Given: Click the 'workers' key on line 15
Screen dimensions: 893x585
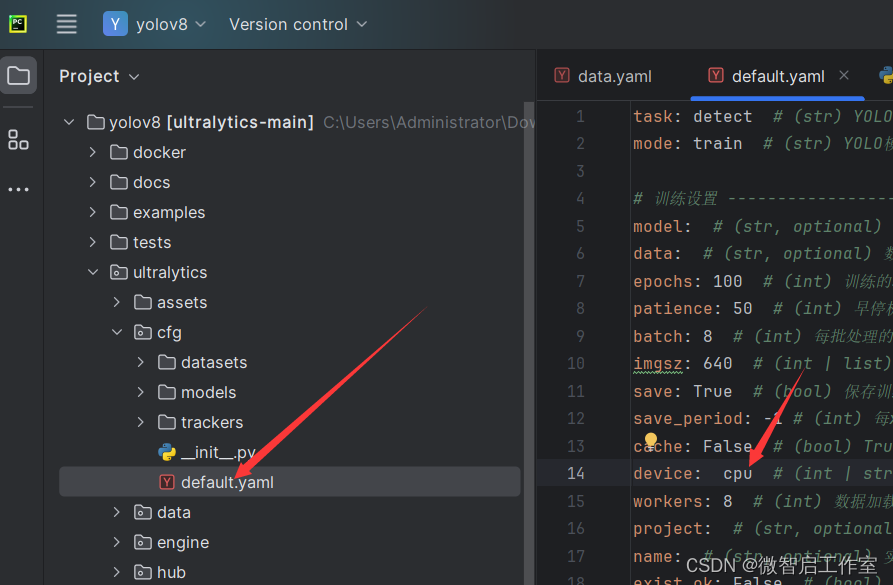Looking at the screenshot, I should (x=668, y=501).
